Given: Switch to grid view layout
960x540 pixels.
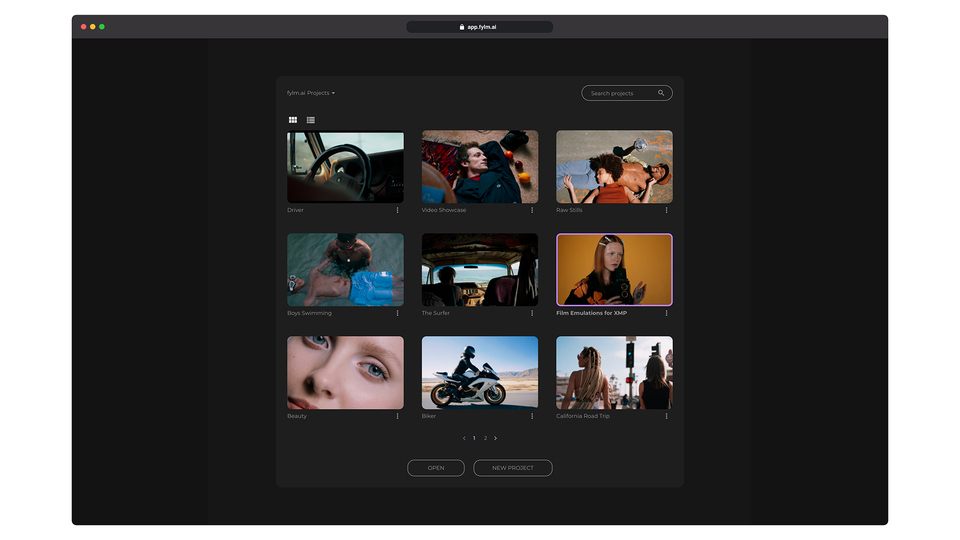Looking at the screenshot, I should point(293,120).
